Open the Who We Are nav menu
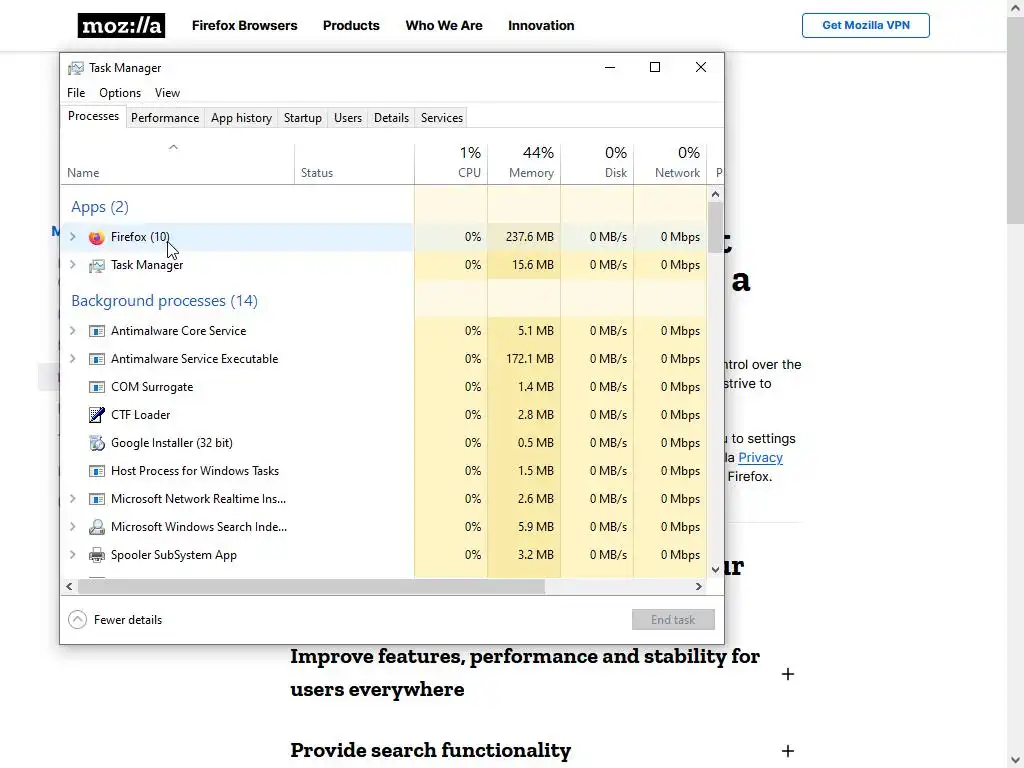1024x768 pixels. pos(443,25)
